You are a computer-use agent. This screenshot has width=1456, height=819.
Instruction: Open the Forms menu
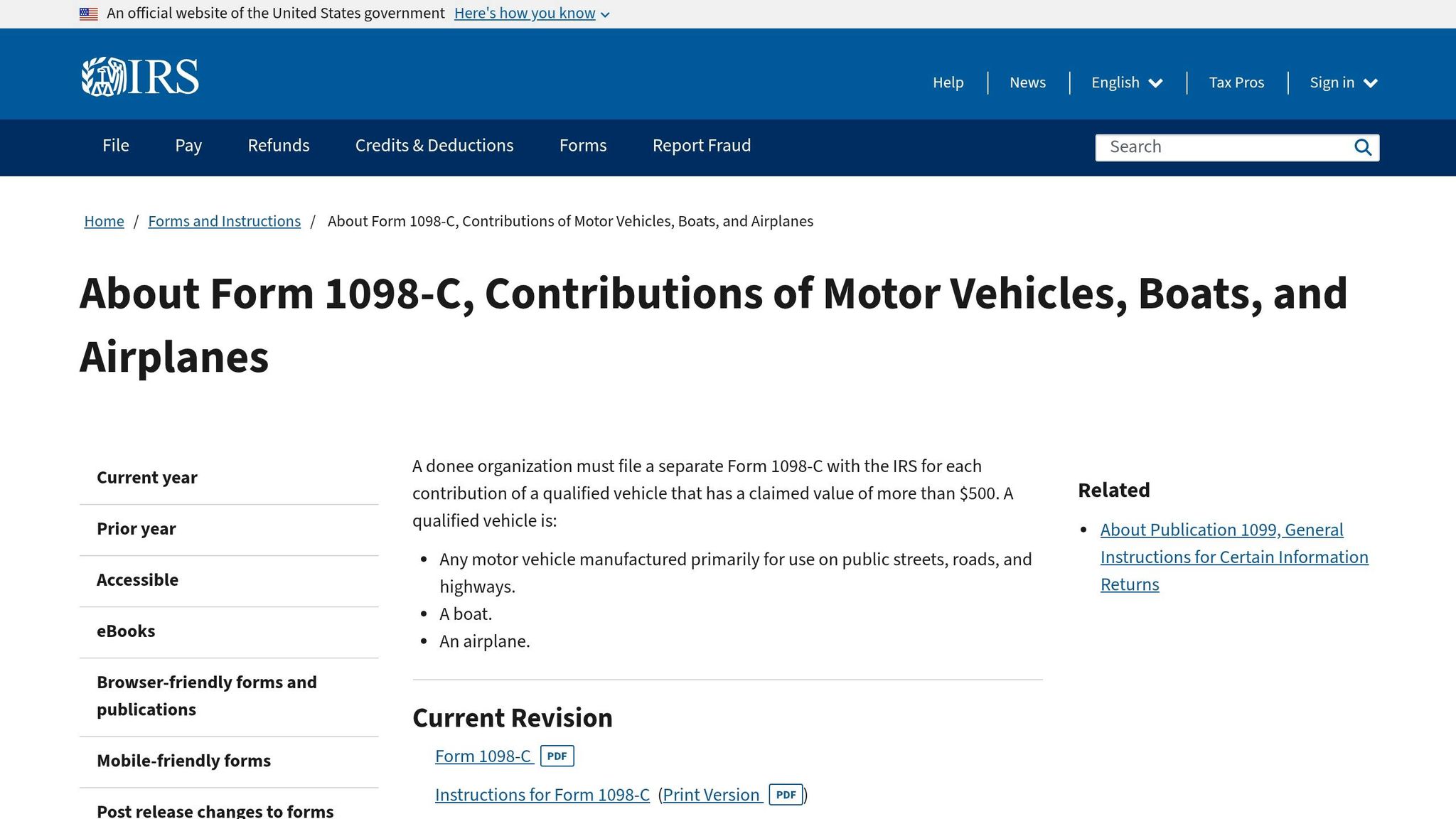583,146
